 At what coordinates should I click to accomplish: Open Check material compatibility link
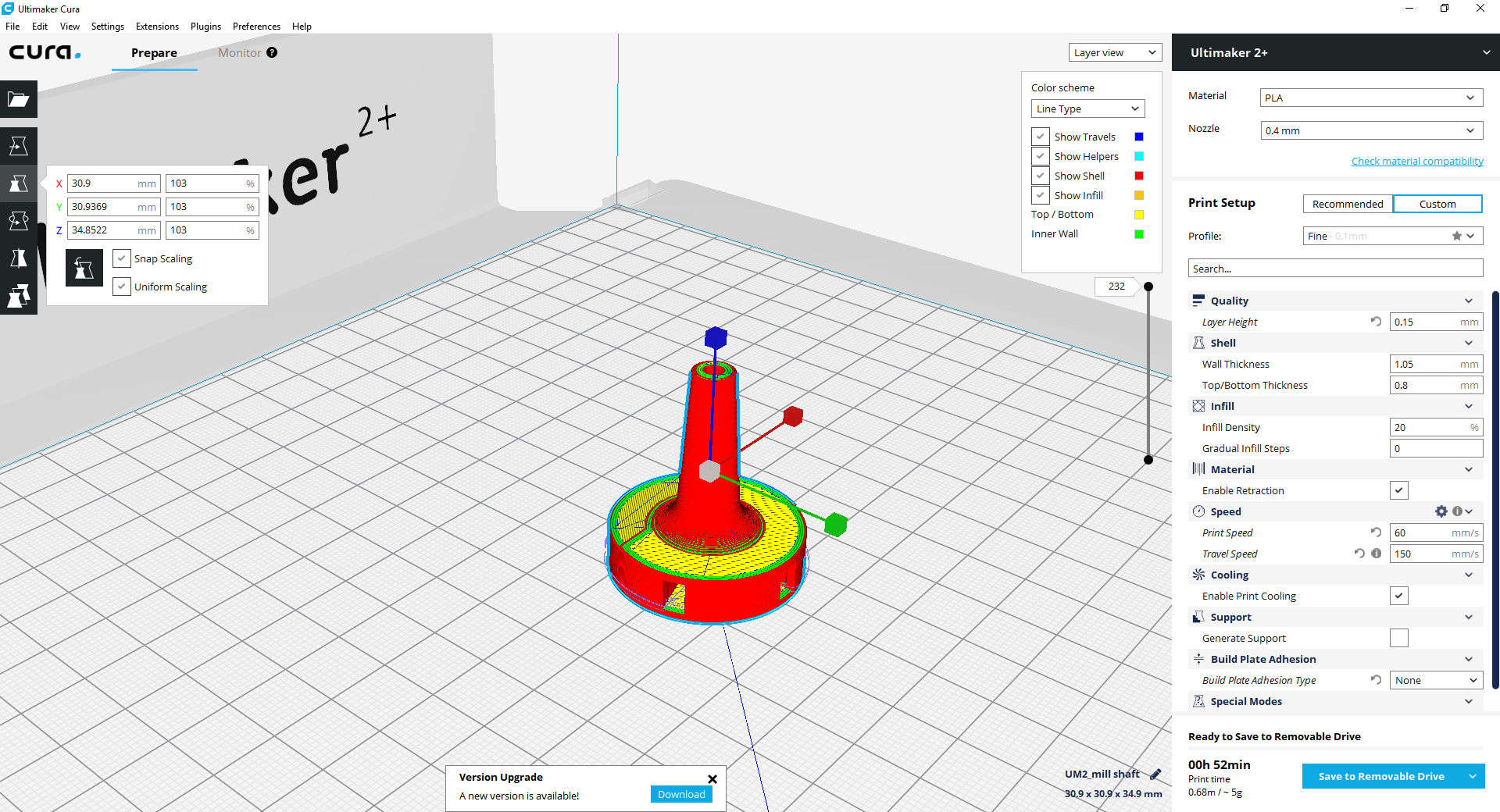point(1417,161)
